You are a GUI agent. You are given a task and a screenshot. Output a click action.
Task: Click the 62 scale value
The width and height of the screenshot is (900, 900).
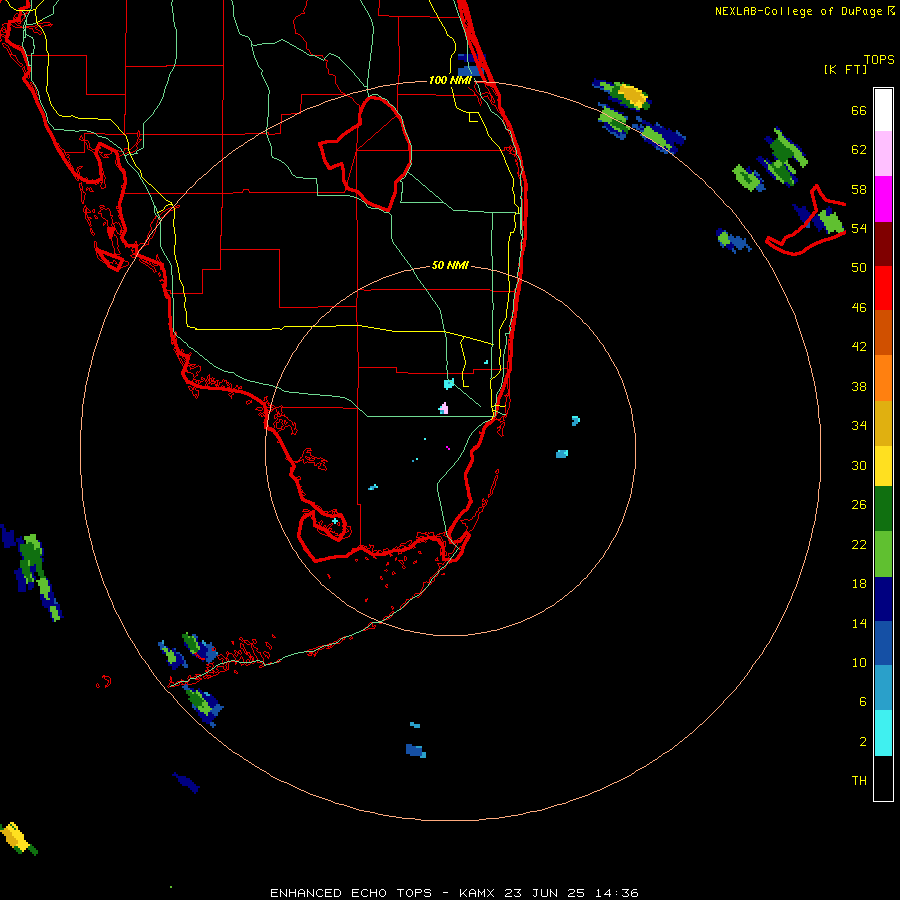point(859,150)
